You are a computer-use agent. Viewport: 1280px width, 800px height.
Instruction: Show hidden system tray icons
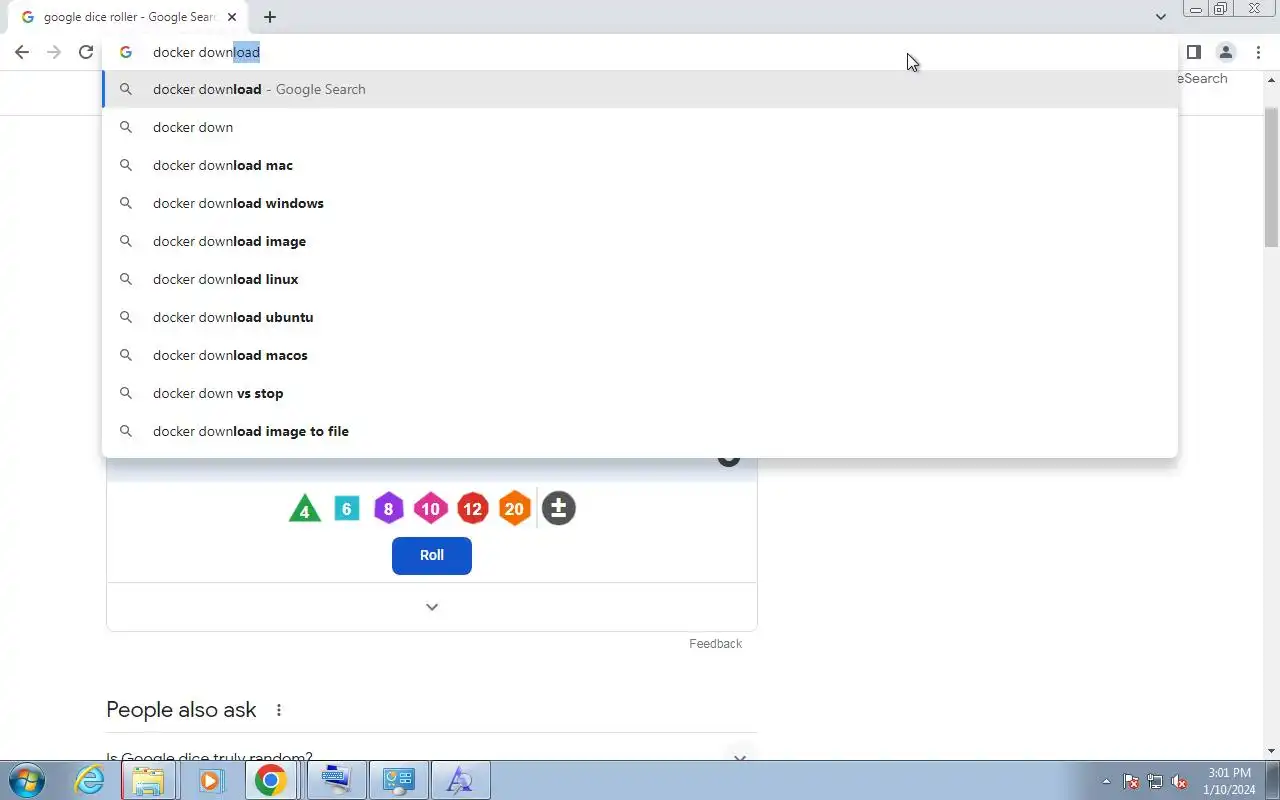click(x=1106, y=781)
